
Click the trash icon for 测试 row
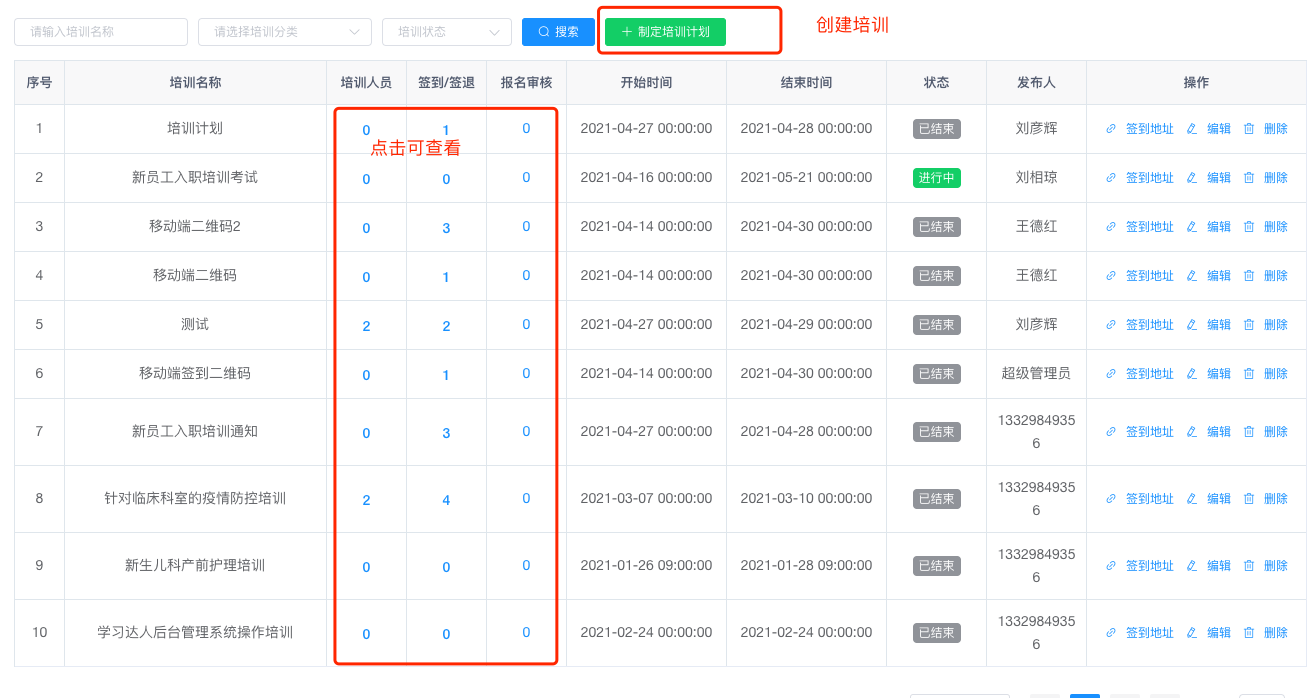(x=1248, y=325)
